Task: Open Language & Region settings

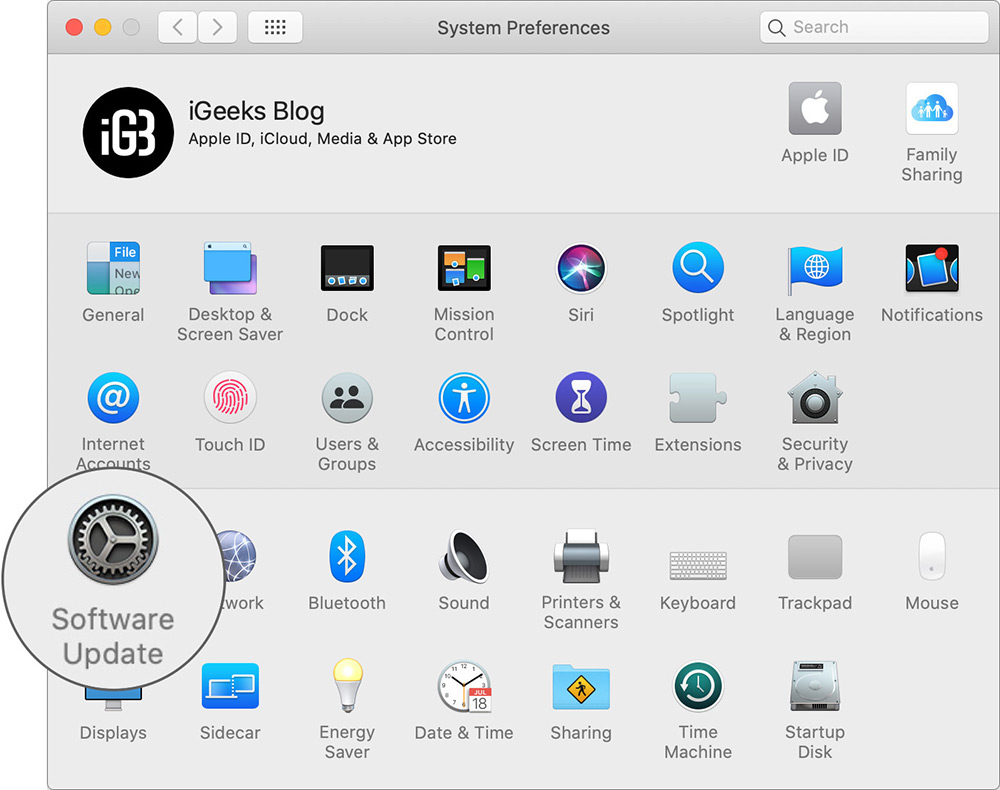Action: (x=815, y=268)
